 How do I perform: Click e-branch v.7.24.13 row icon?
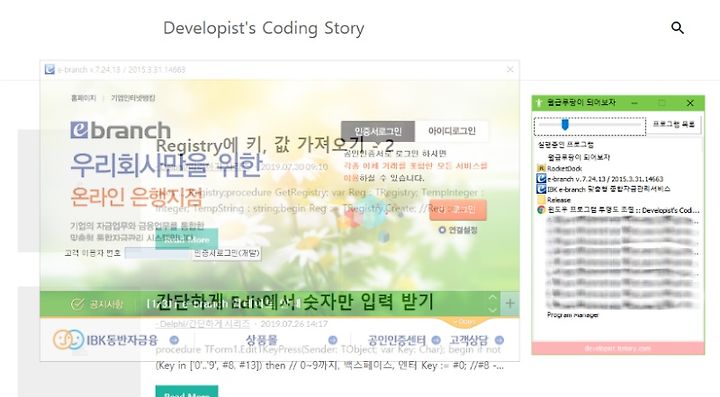(541, 179)
